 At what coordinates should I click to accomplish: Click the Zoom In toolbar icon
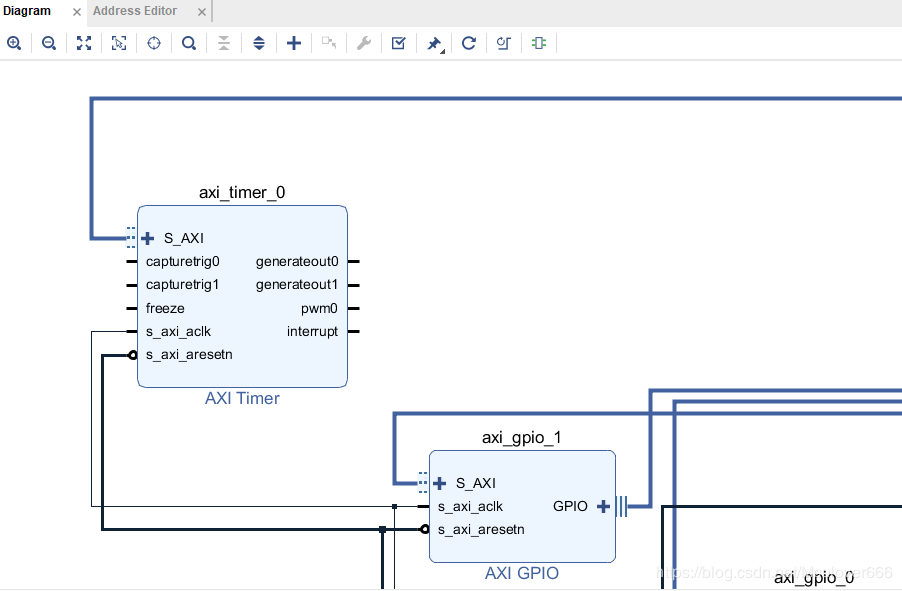pyautogui.click(x=14, y=43)
